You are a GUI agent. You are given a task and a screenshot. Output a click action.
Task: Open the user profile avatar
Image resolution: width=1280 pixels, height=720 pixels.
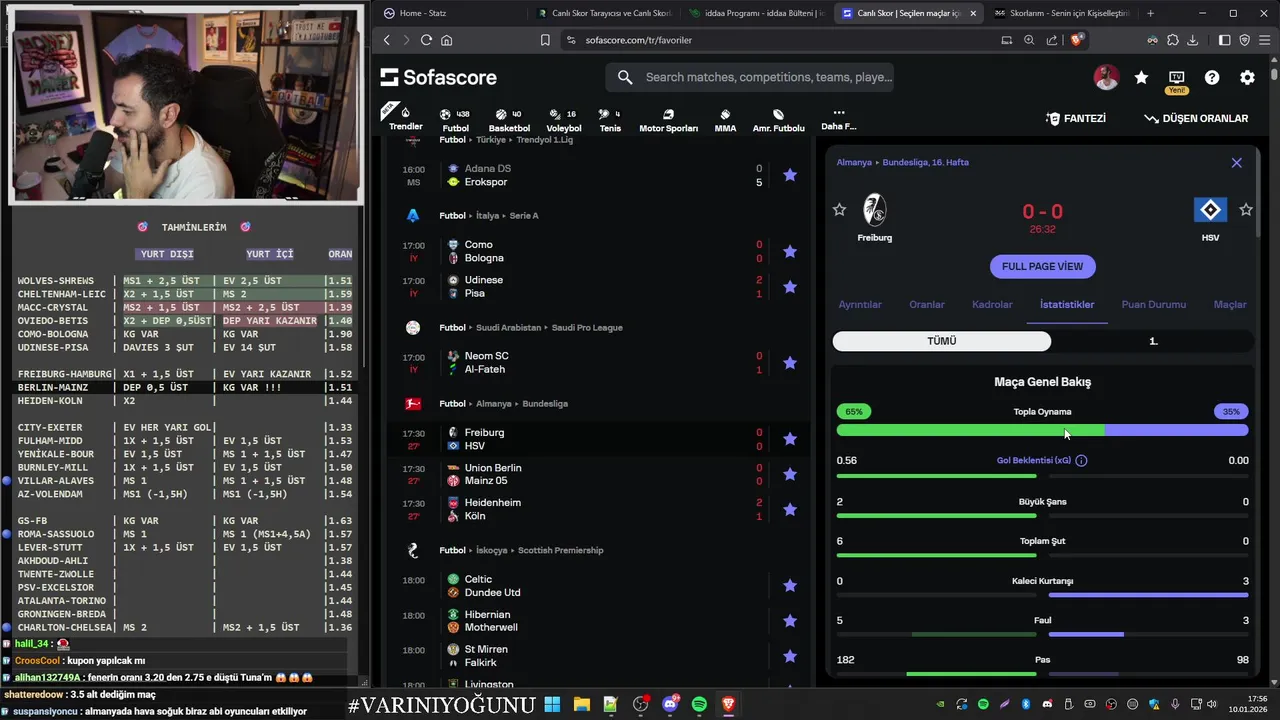click(x=1106, y=77)
